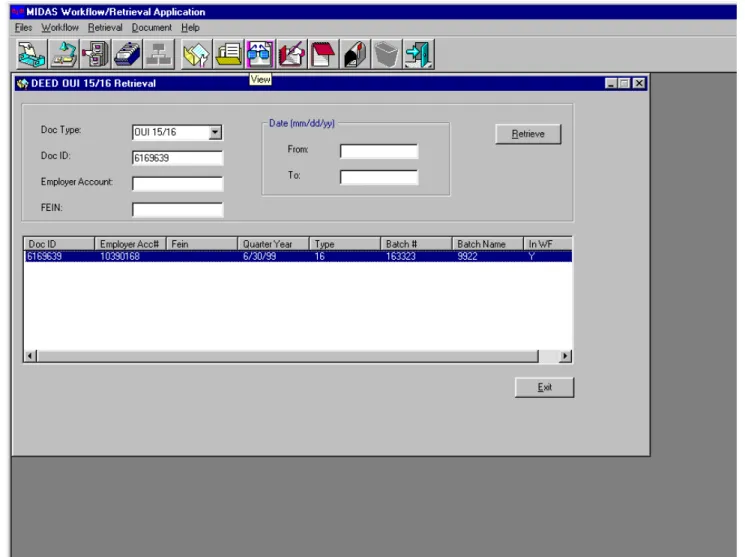Image resolution: width=745 pixels, height=557 pixels.
Task: Click the results list right scroll arrow
Action: point(565,356)
